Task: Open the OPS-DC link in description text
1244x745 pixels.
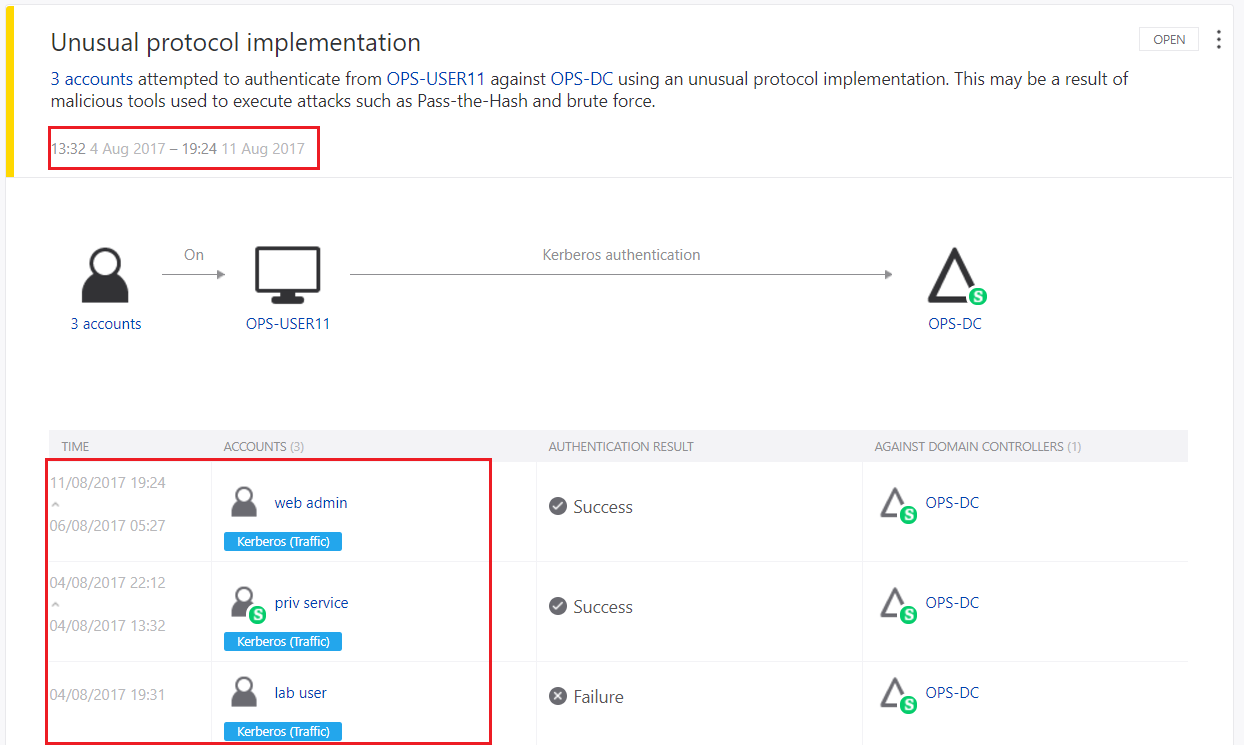Action: [582, 78]
